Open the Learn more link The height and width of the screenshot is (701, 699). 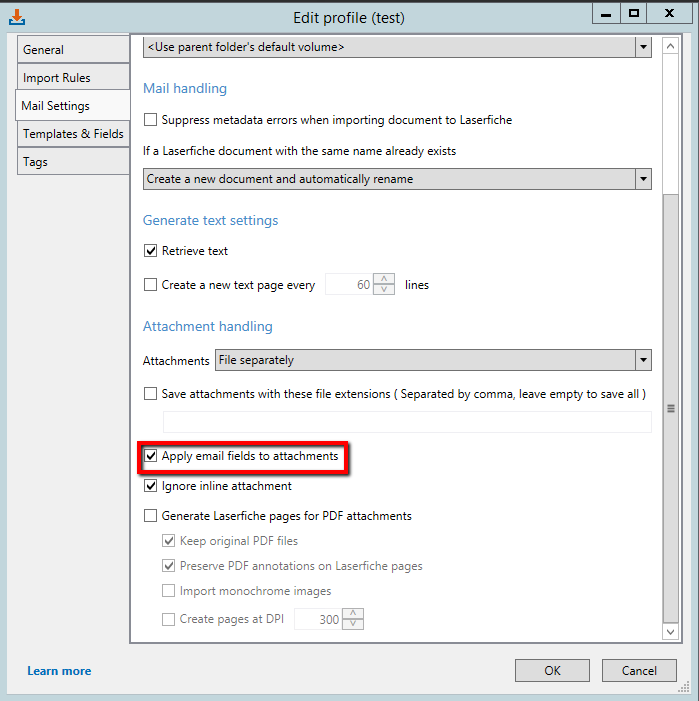pos(59,671)
